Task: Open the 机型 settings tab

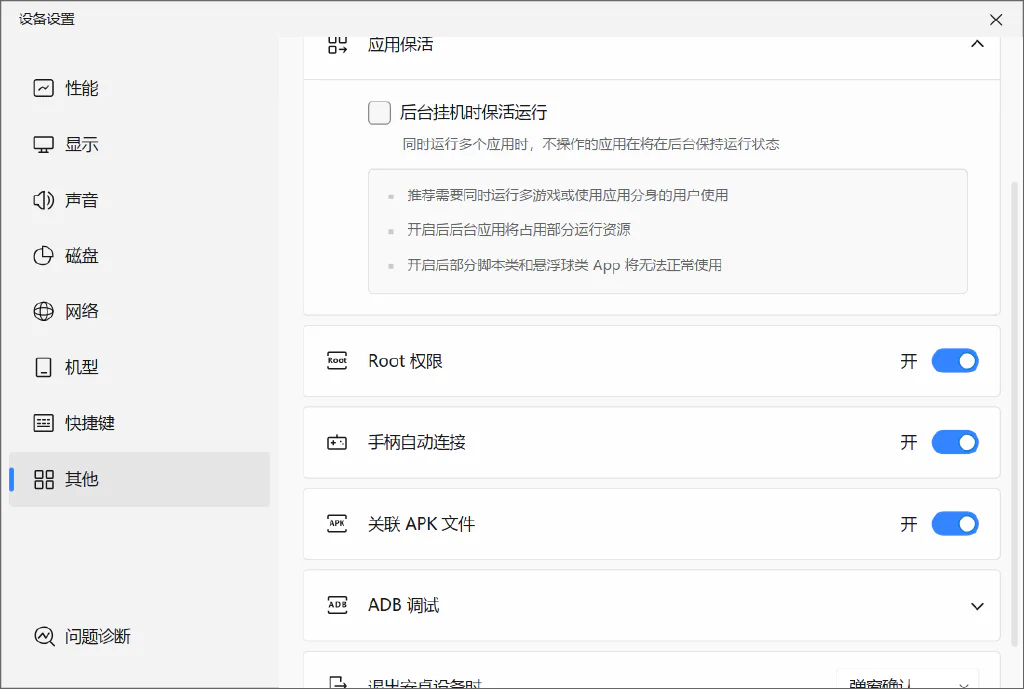Action: pos(139,367)
